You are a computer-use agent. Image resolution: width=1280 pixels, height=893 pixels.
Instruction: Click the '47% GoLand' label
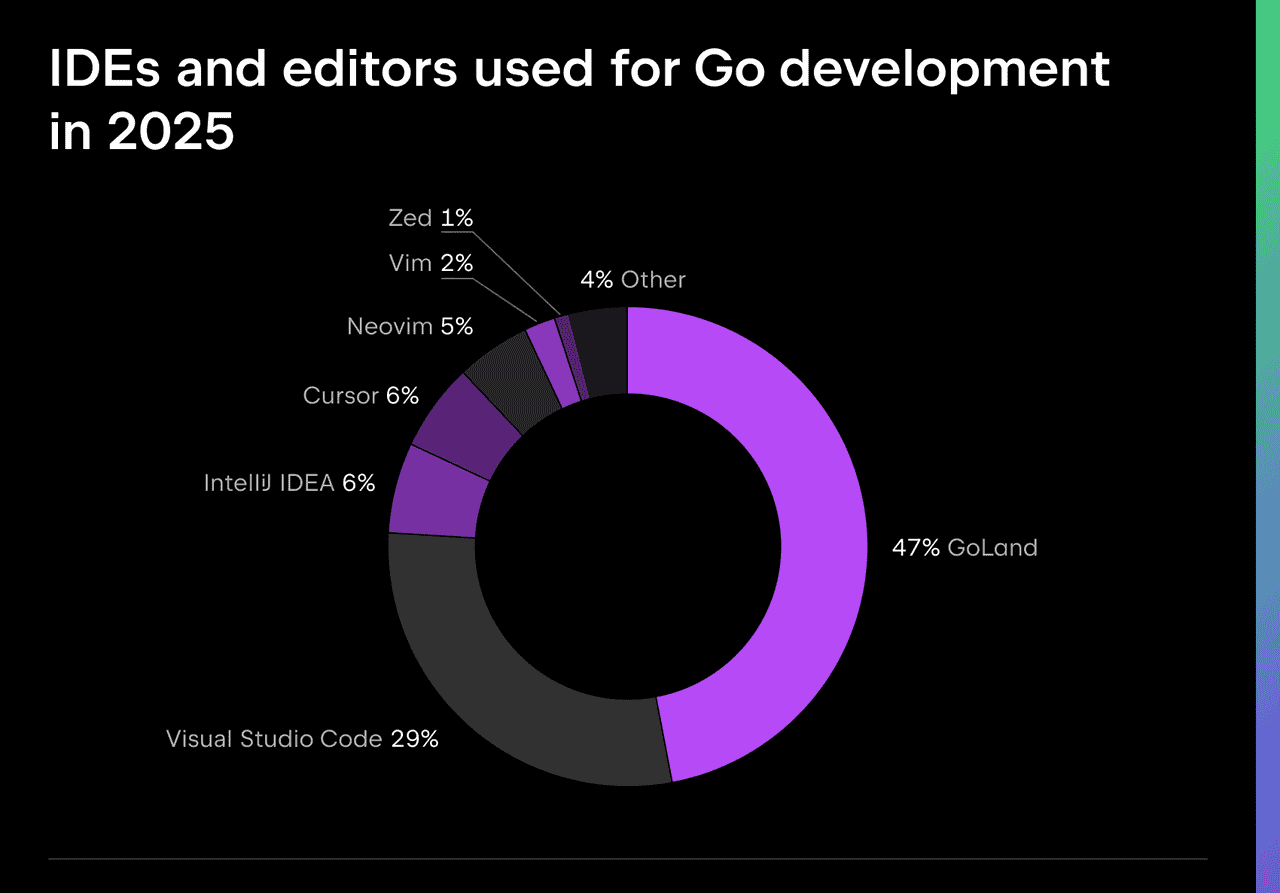(x=966, y=547)
